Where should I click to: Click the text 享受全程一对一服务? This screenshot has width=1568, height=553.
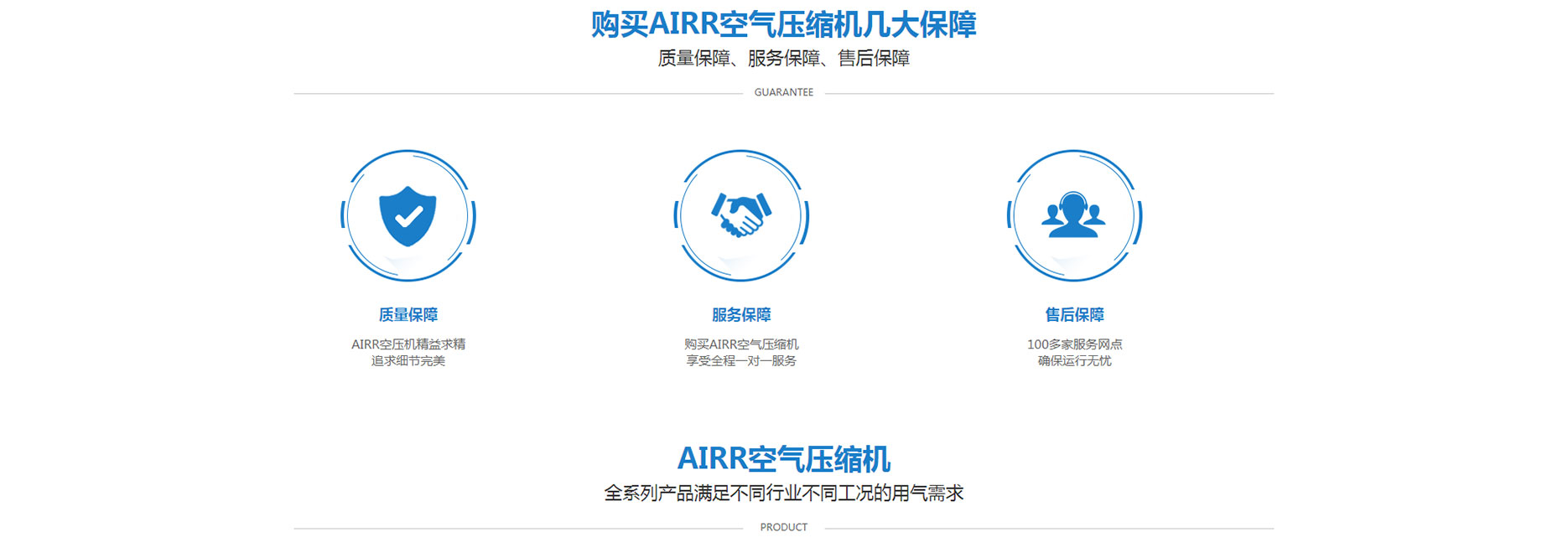pyautogui.click(x=740, y=361)
